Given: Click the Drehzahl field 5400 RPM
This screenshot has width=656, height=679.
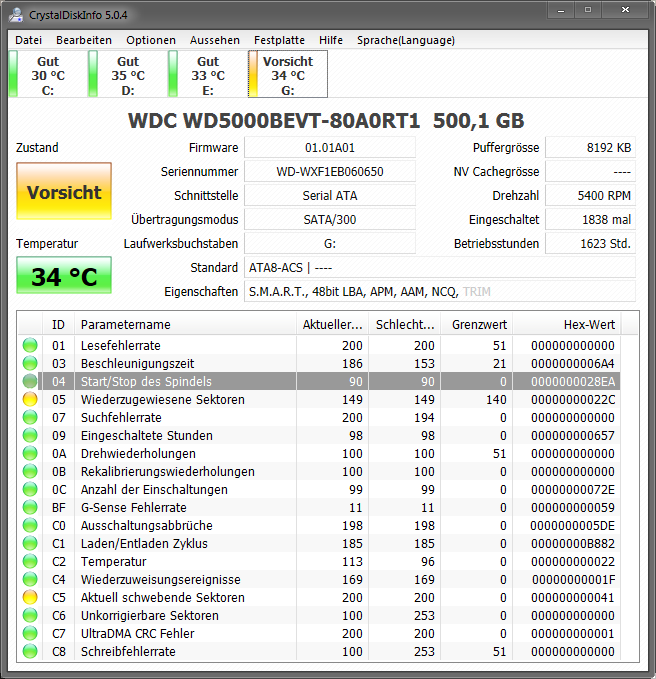Looking at the screenshot, I should coord(591,196).
